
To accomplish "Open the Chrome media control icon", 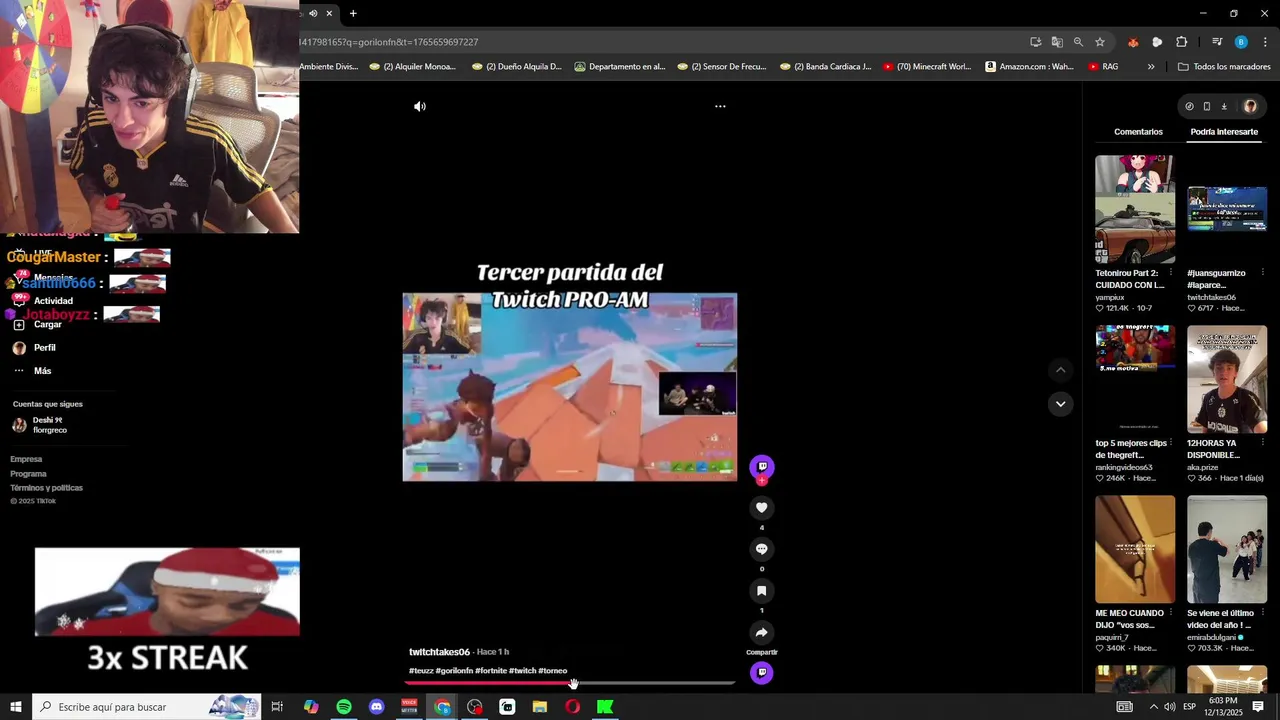I will click(x=1217, y=42).
